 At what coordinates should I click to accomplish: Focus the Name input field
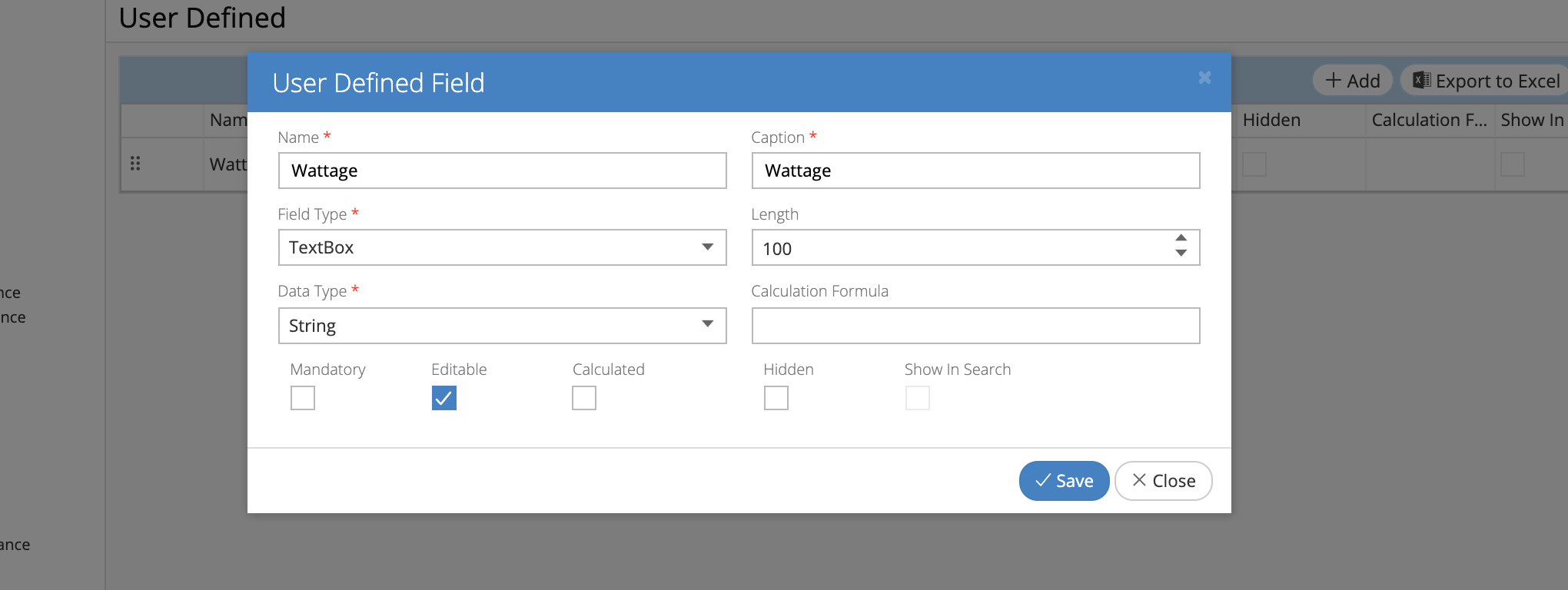coord(502,171)
